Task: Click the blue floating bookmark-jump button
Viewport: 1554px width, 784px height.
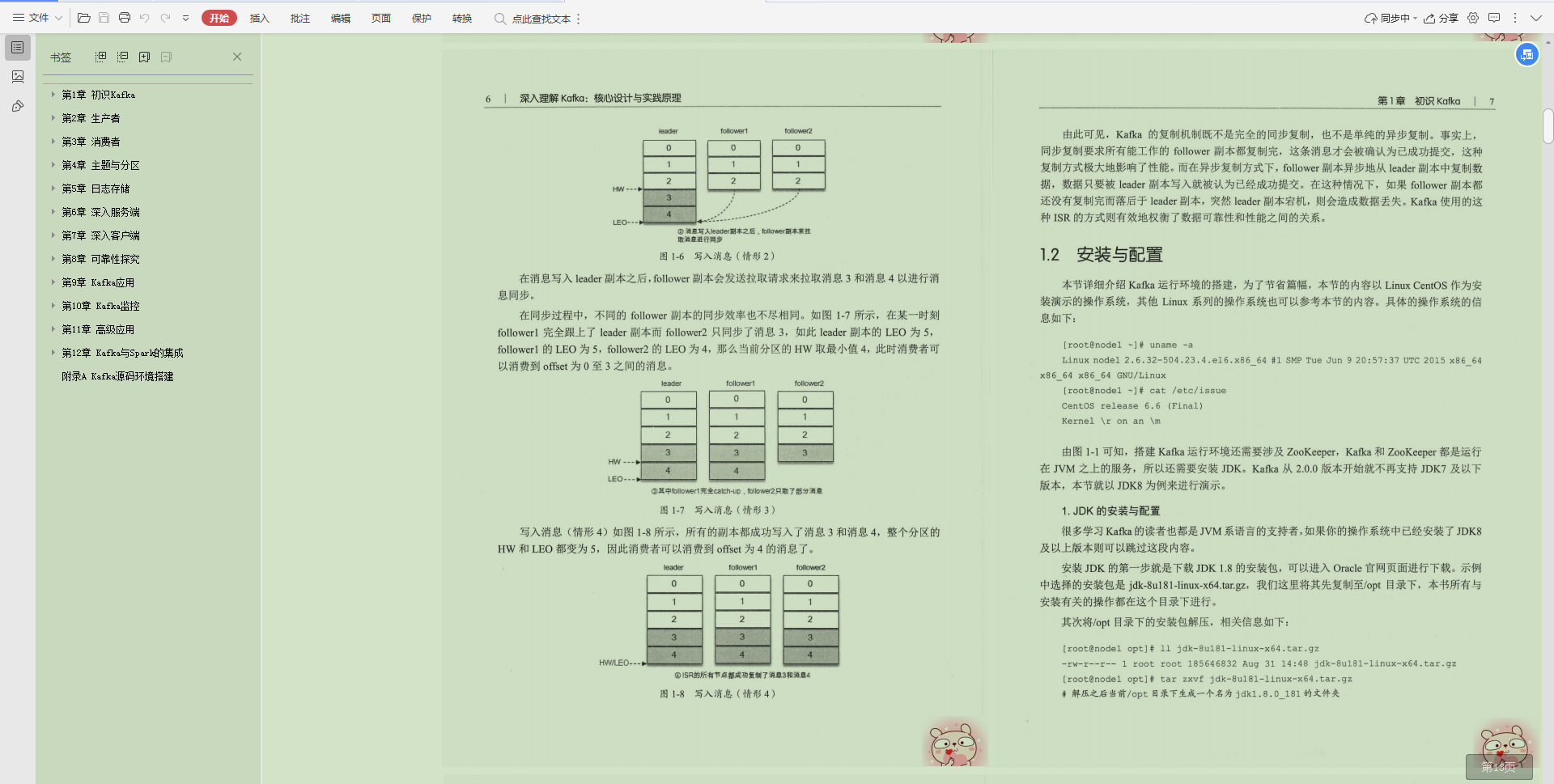Action: point(1526,54)
